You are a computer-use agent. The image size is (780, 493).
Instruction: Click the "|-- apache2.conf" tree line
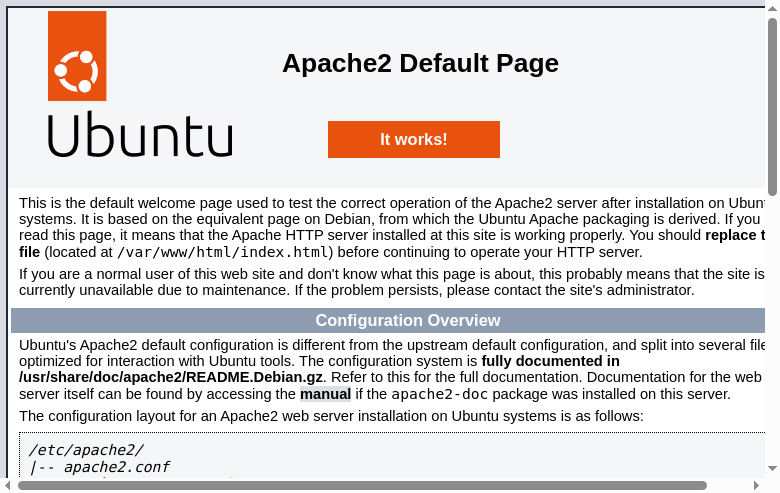click(99, 467)
